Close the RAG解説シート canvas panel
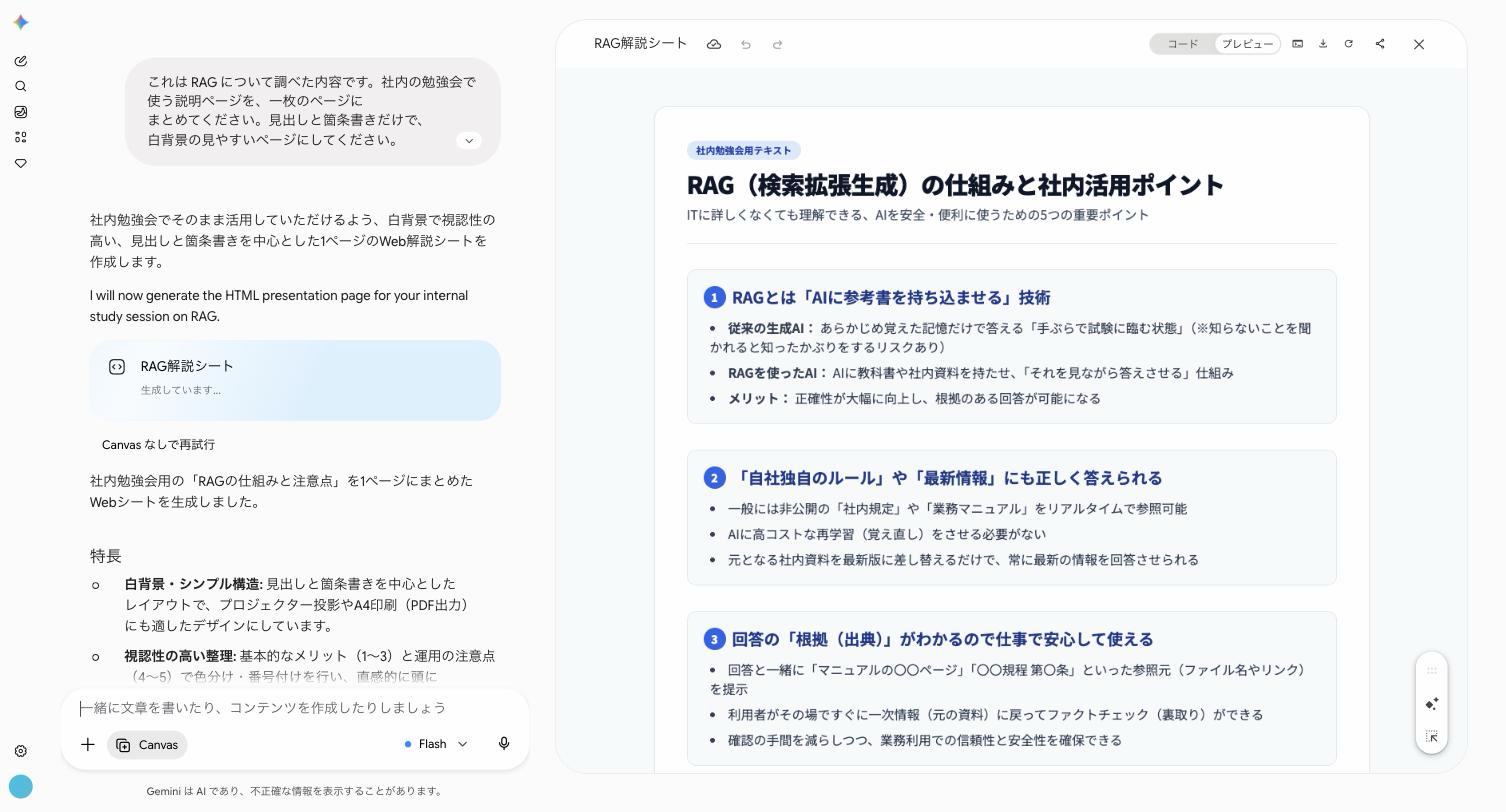The width and height of the screenshot is (1506, 812). pos(1419,44)
